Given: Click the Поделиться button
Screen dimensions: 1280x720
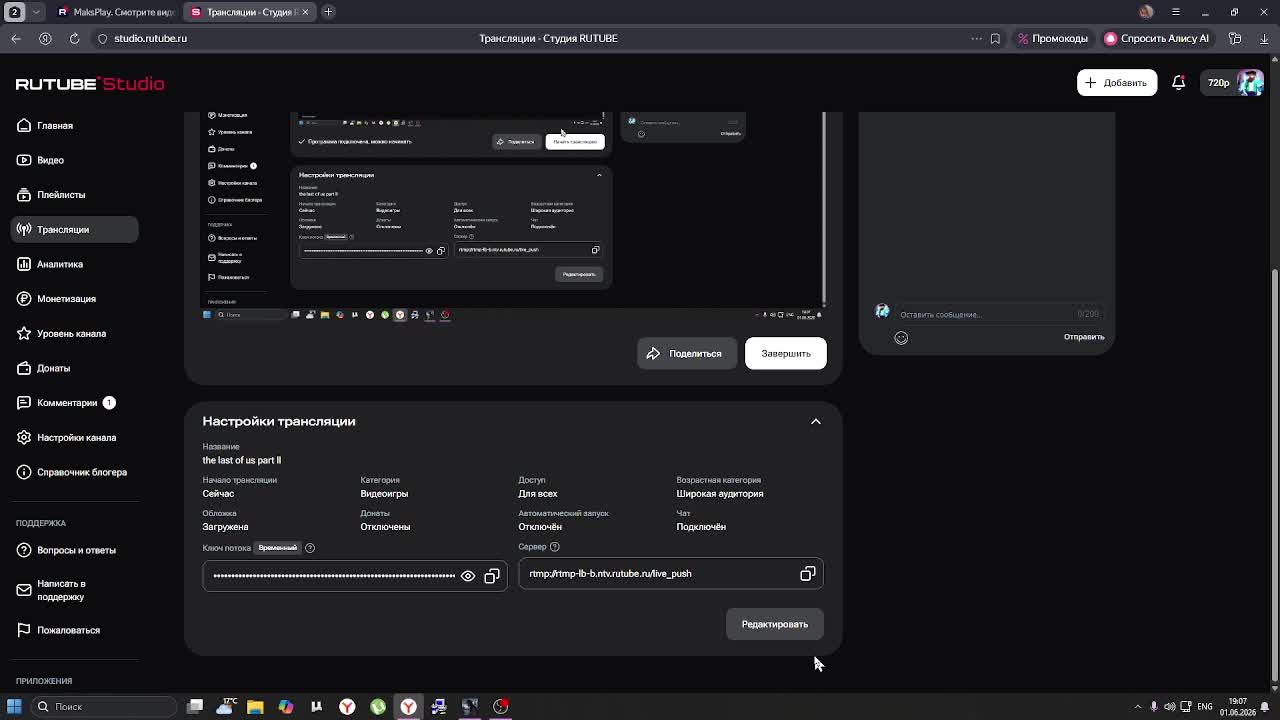Looking at the screenshot, I should click(685, 353).
